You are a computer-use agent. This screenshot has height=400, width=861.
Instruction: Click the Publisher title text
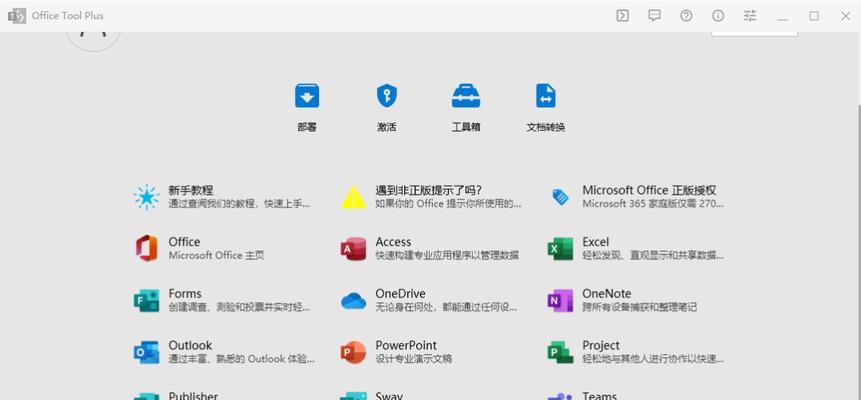(x=193, y=396)
